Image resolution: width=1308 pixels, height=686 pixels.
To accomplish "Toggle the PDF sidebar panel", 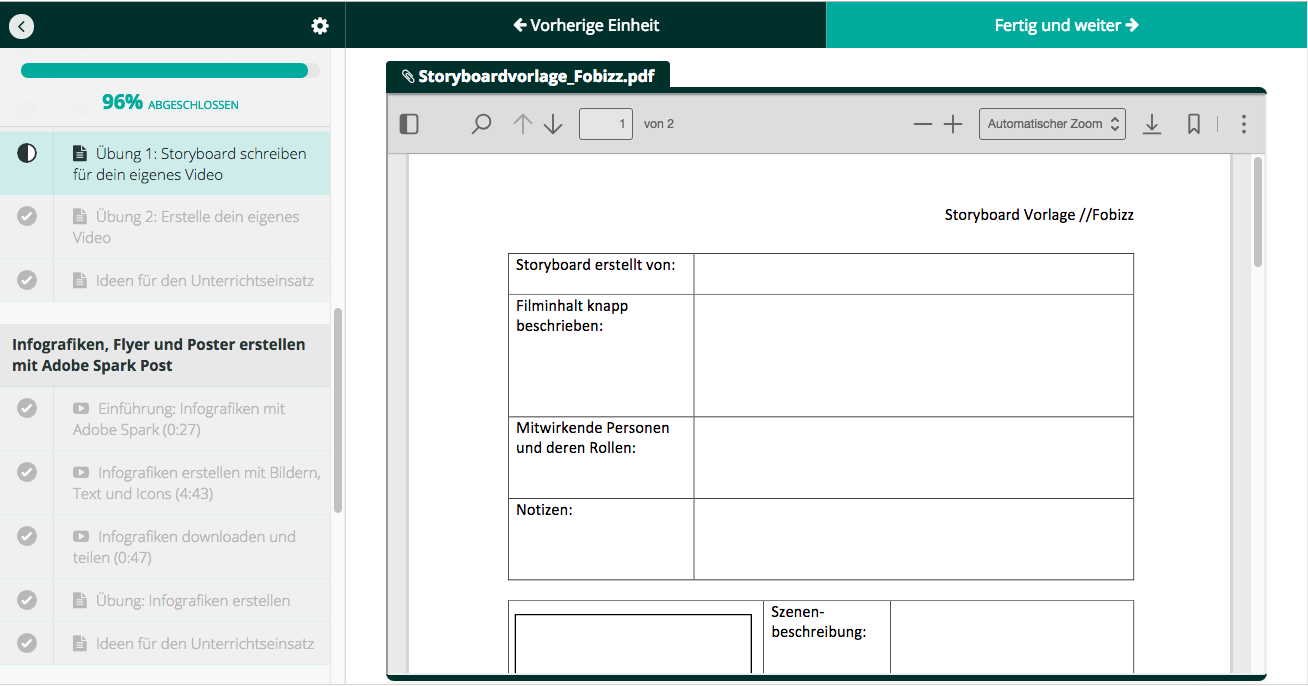I will pyautogui.click(x=408, y=123).
